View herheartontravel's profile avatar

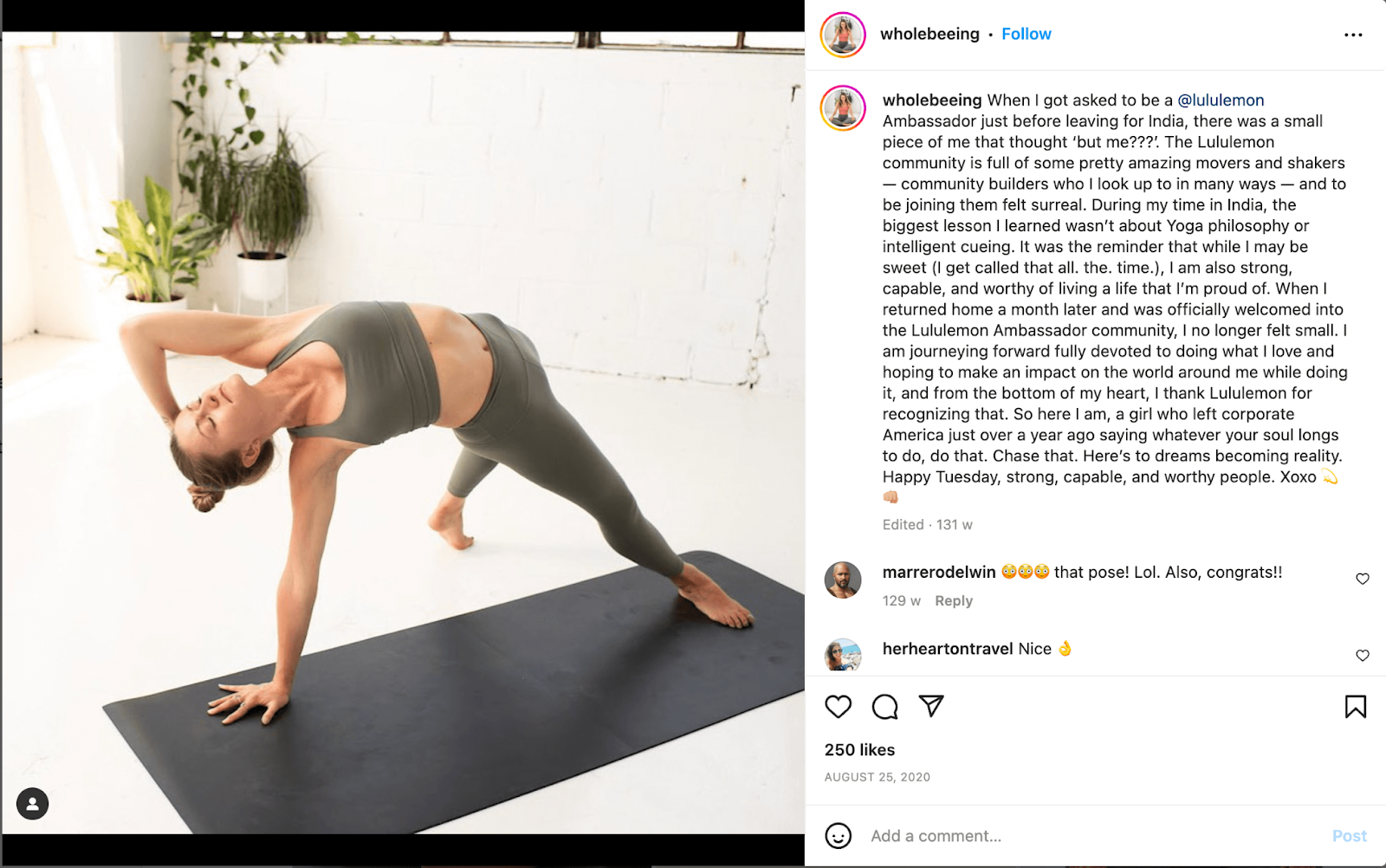843,656
